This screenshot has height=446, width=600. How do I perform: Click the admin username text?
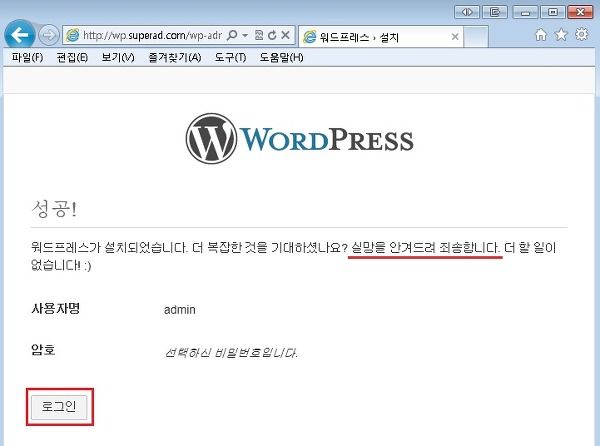click(x=179, y=309)
